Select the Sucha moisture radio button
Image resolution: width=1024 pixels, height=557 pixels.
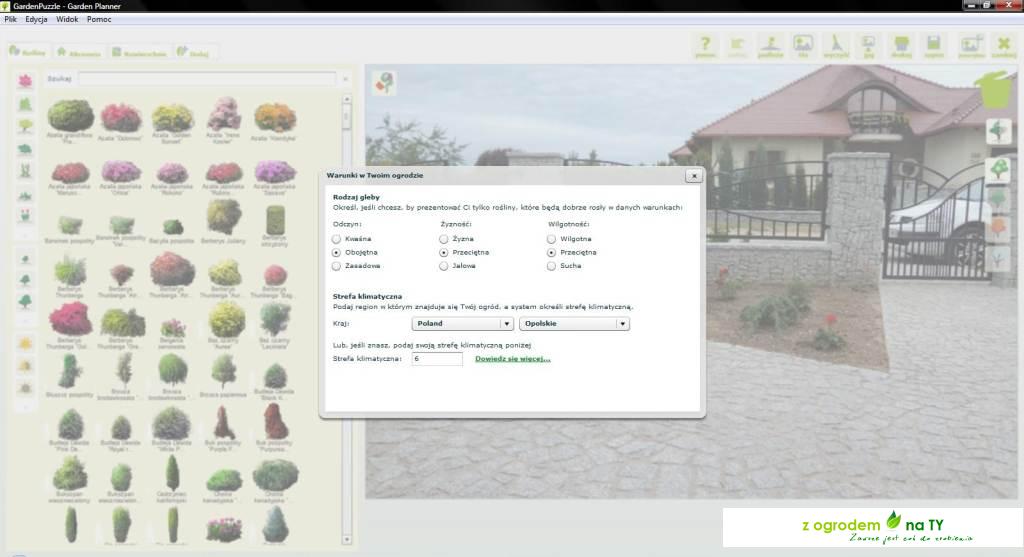[551, 267]
